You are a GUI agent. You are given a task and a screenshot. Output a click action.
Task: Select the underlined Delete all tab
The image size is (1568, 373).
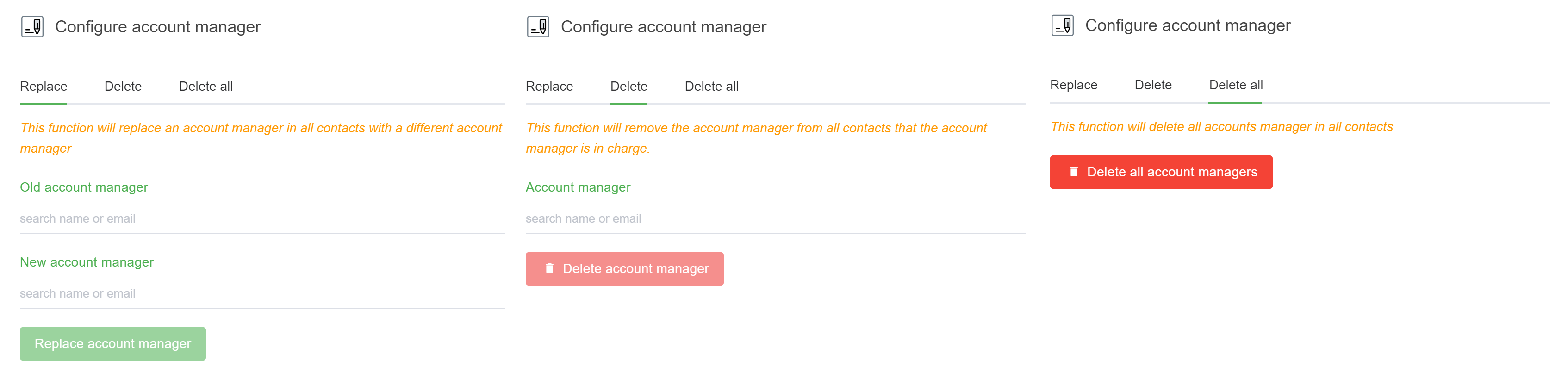click(x=1236, y=85)
